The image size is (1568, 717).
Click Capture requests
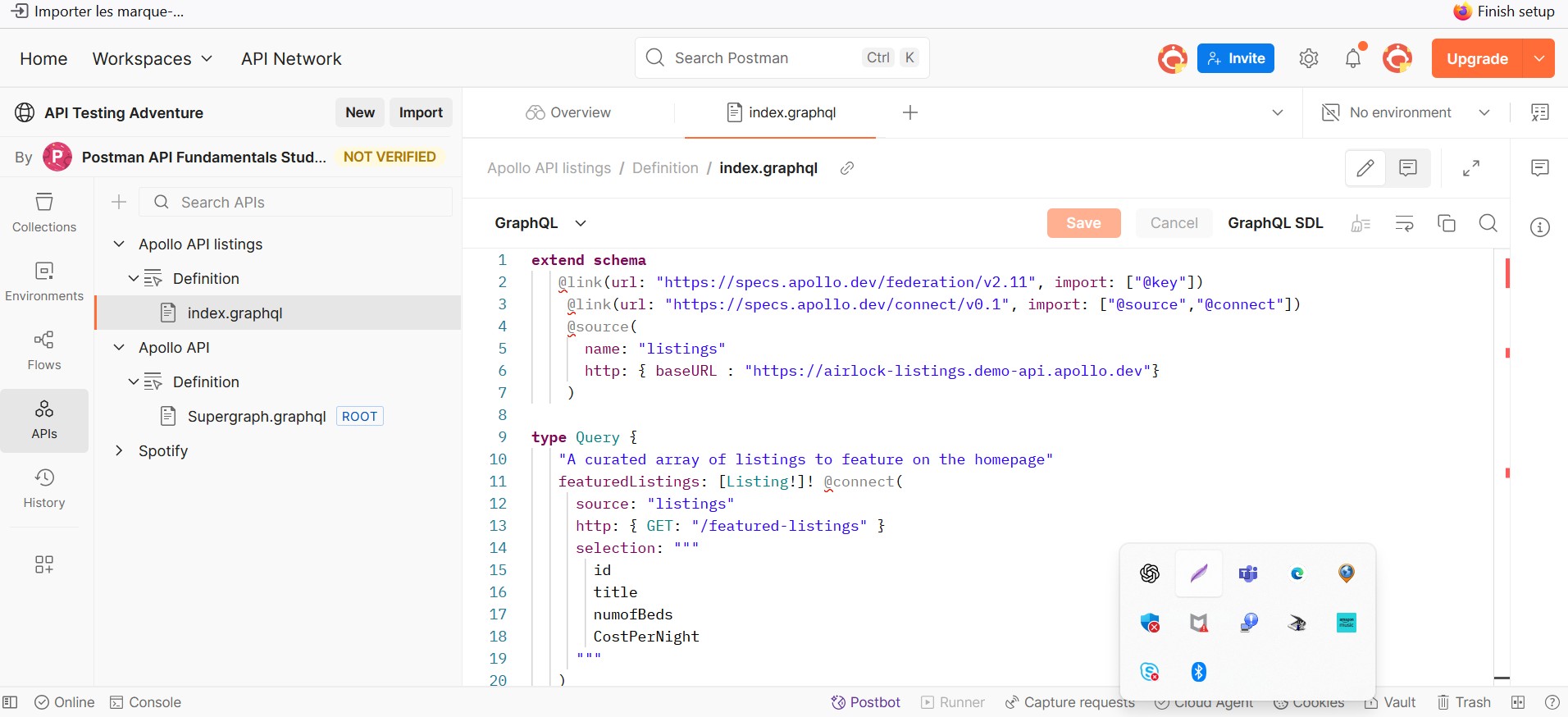[x=1069, y=702]
